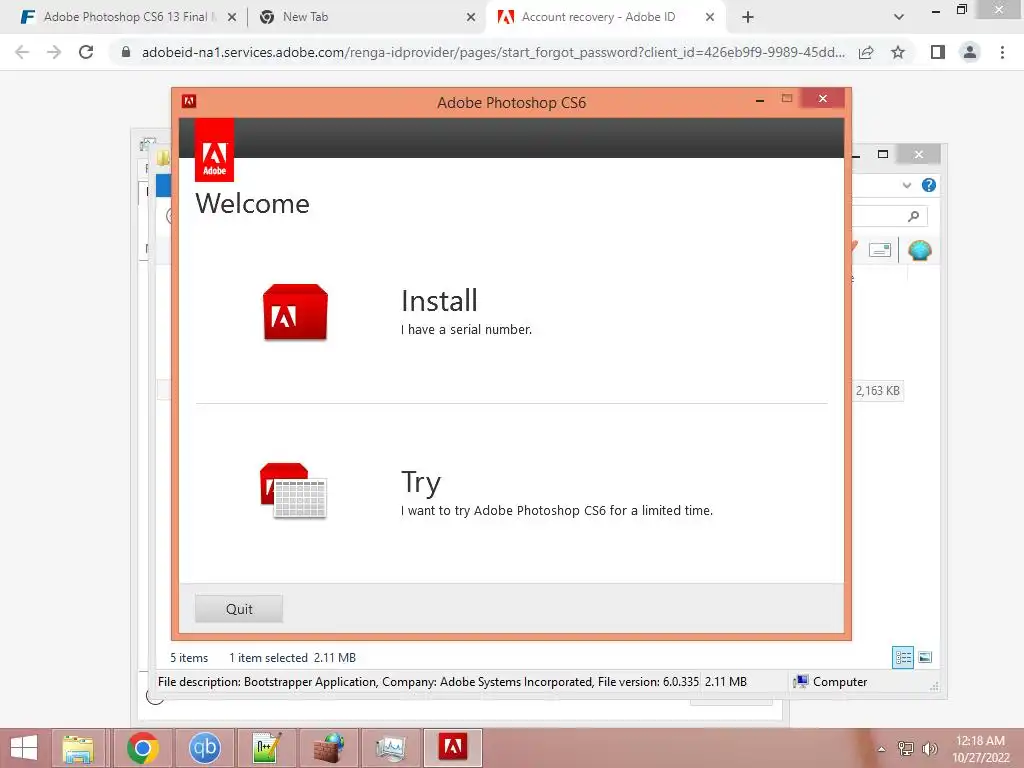Image resolution: width=1024 pixels, height=768 pixels.
Task: Switch Explorer to large thumbnails view icon
Action: pyautogui.click(x=925, y=657)
